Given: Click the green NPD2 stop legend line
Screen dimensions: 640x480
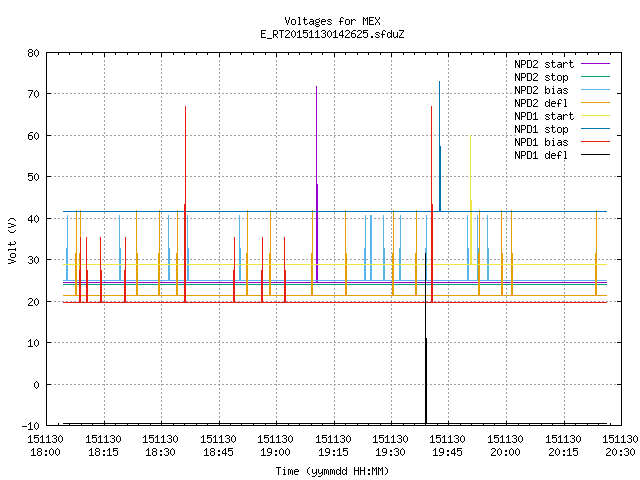Looking at the screenshot, I should pyautogui.click(x=595, y=77).
